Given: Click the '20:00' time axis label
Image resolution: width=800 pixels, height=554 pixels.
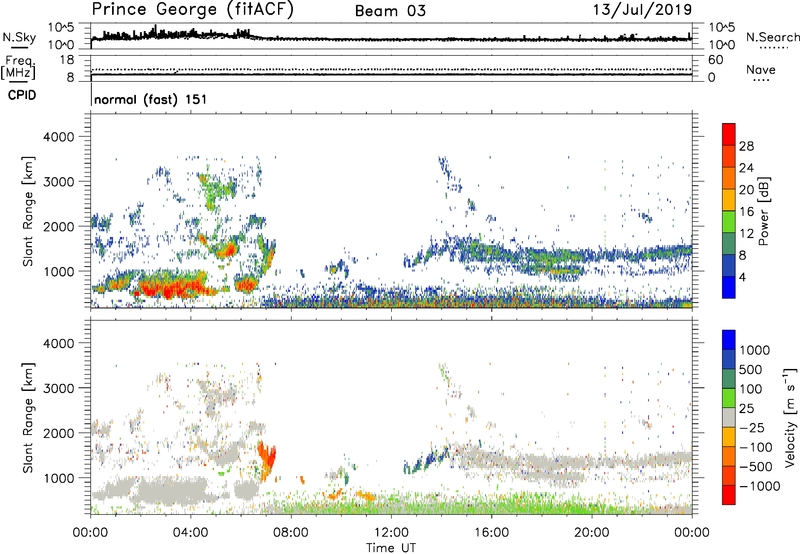Looking at the screenshot, I should pos(591,533).
